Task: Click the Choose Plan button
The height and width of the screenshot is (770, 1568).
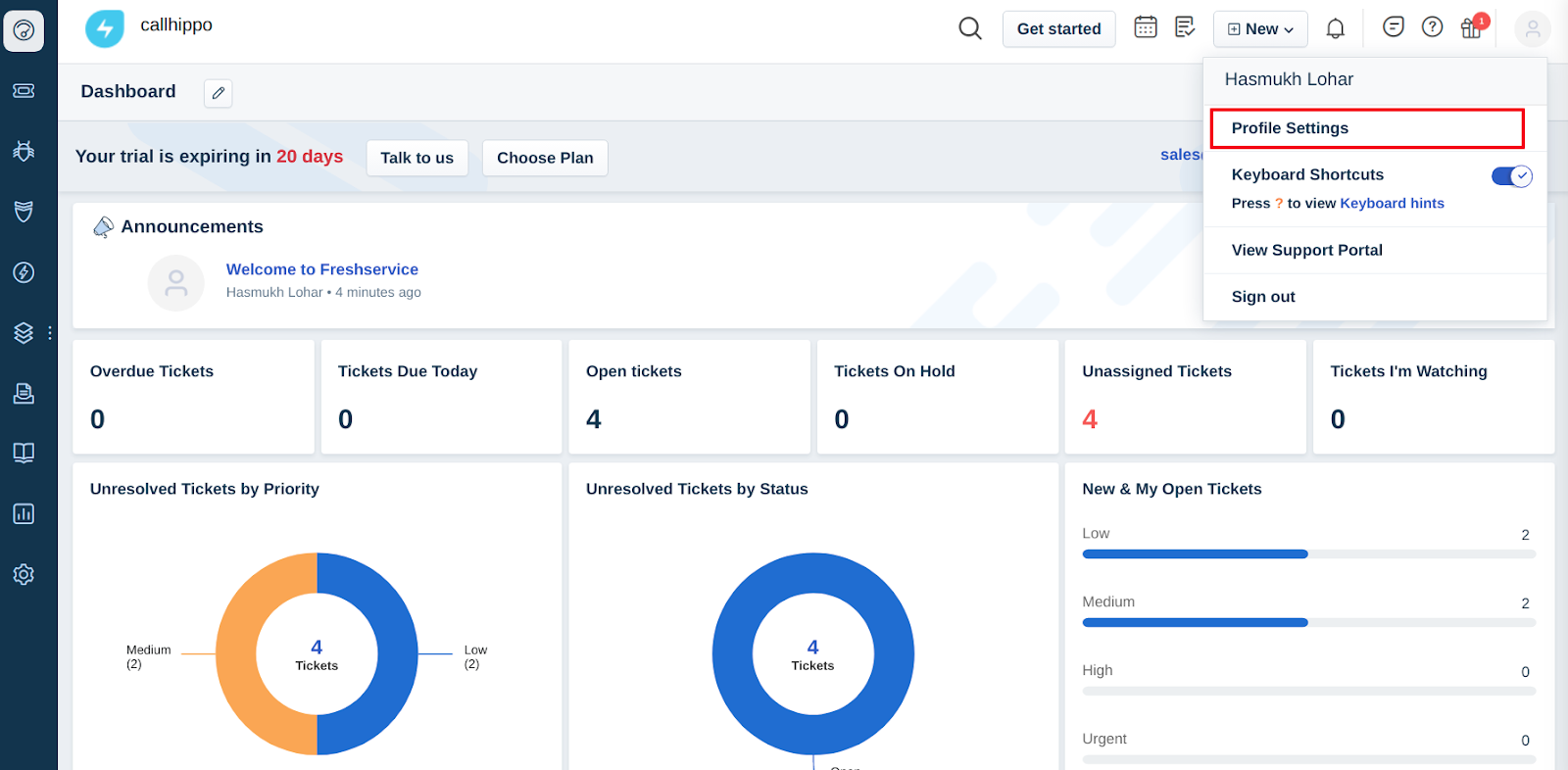Action: coord(545,158)
